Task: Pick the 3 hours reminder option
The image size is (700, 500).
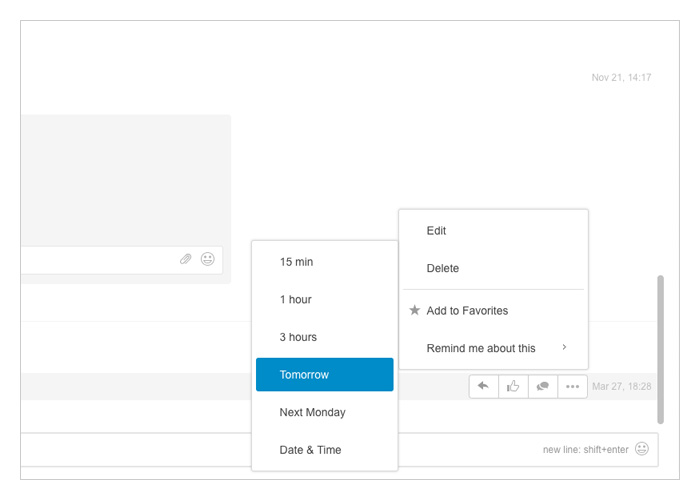Action: 325,337
